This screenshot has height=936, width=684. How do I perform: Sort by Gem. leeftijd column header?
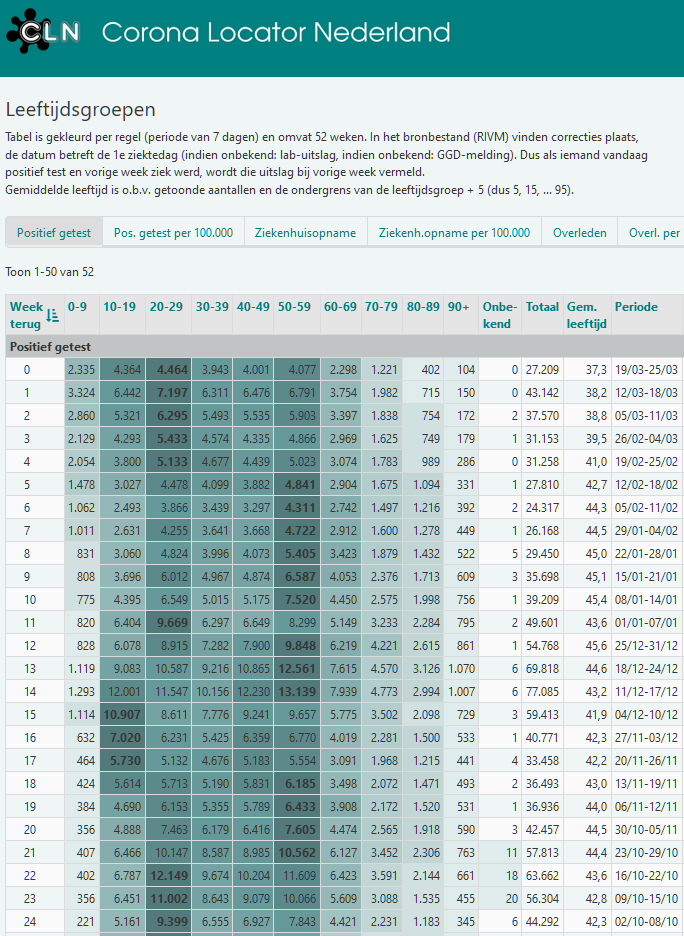(x=587, y=315)
